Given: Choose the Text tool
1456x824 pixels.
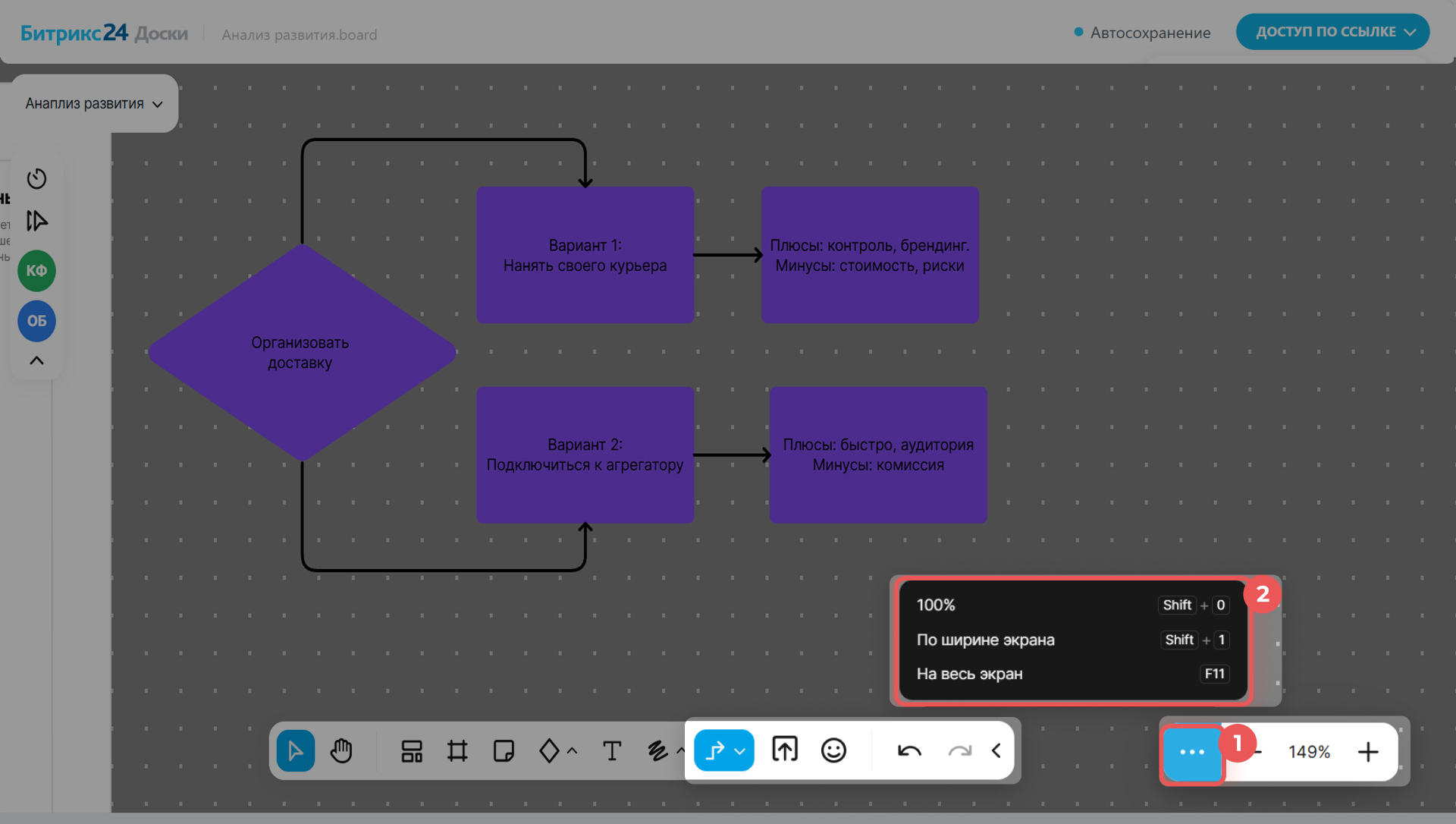Looking at the screenshot, I should pos(611,751).
